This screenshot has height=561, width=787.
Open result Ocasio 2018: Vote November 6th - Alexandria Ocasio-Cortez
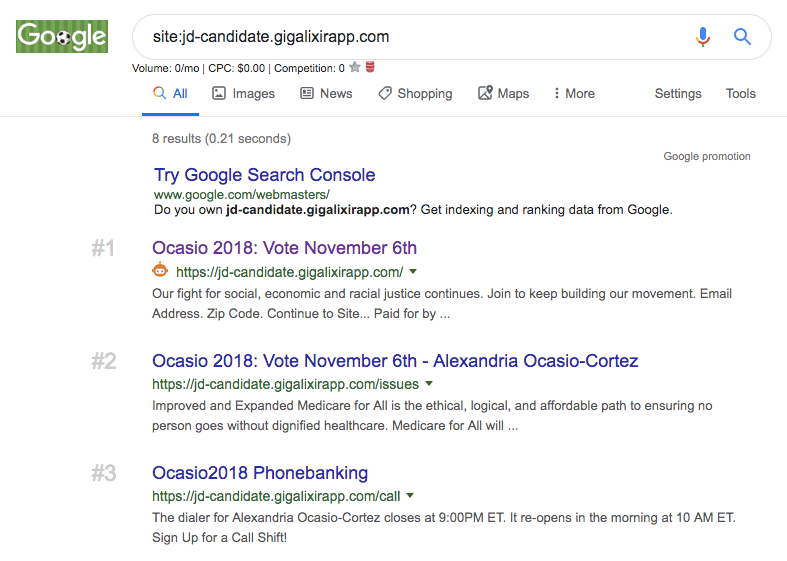click(395, 361)
